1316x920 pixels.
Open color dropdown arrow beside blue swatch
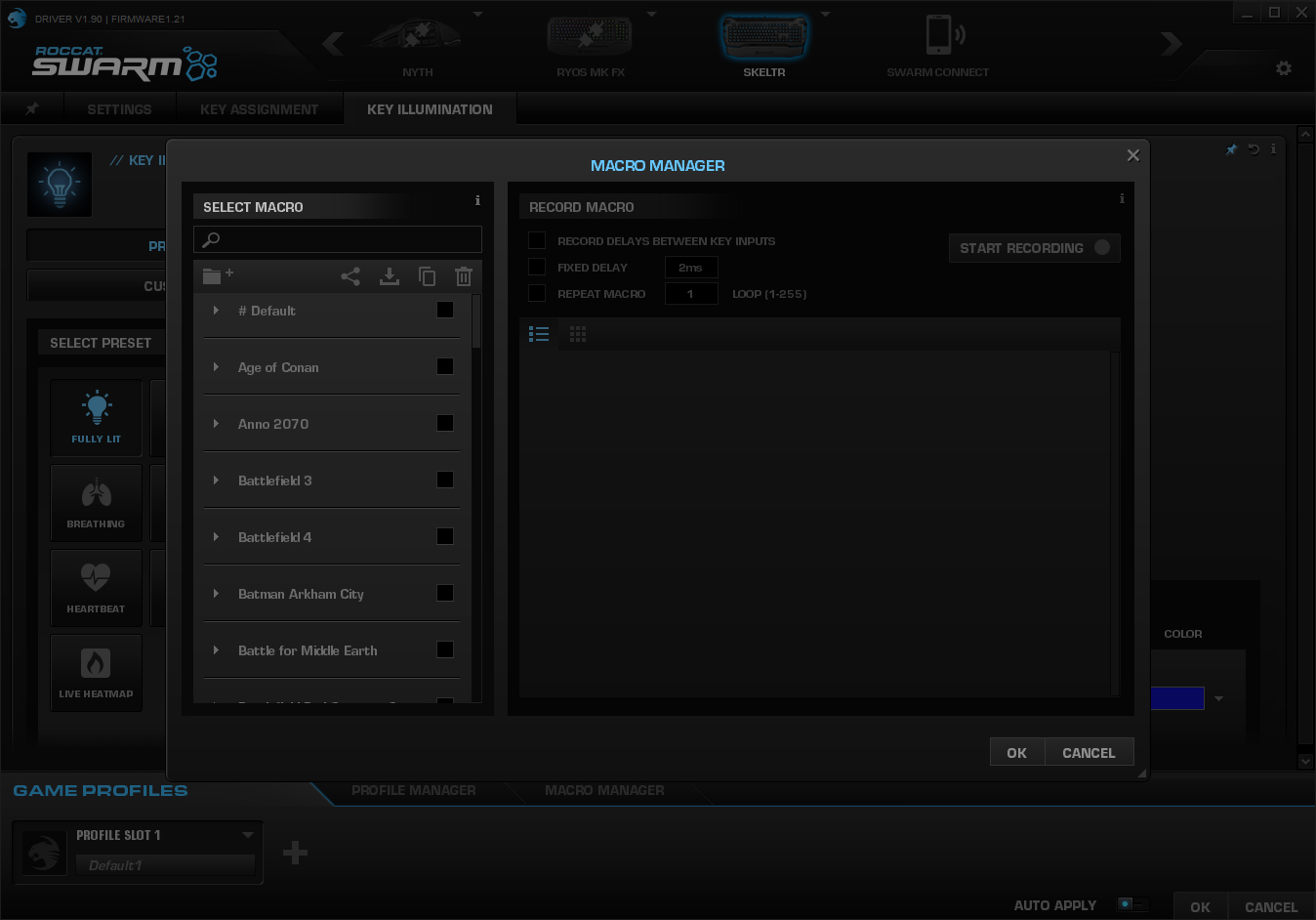(1218, 698)
